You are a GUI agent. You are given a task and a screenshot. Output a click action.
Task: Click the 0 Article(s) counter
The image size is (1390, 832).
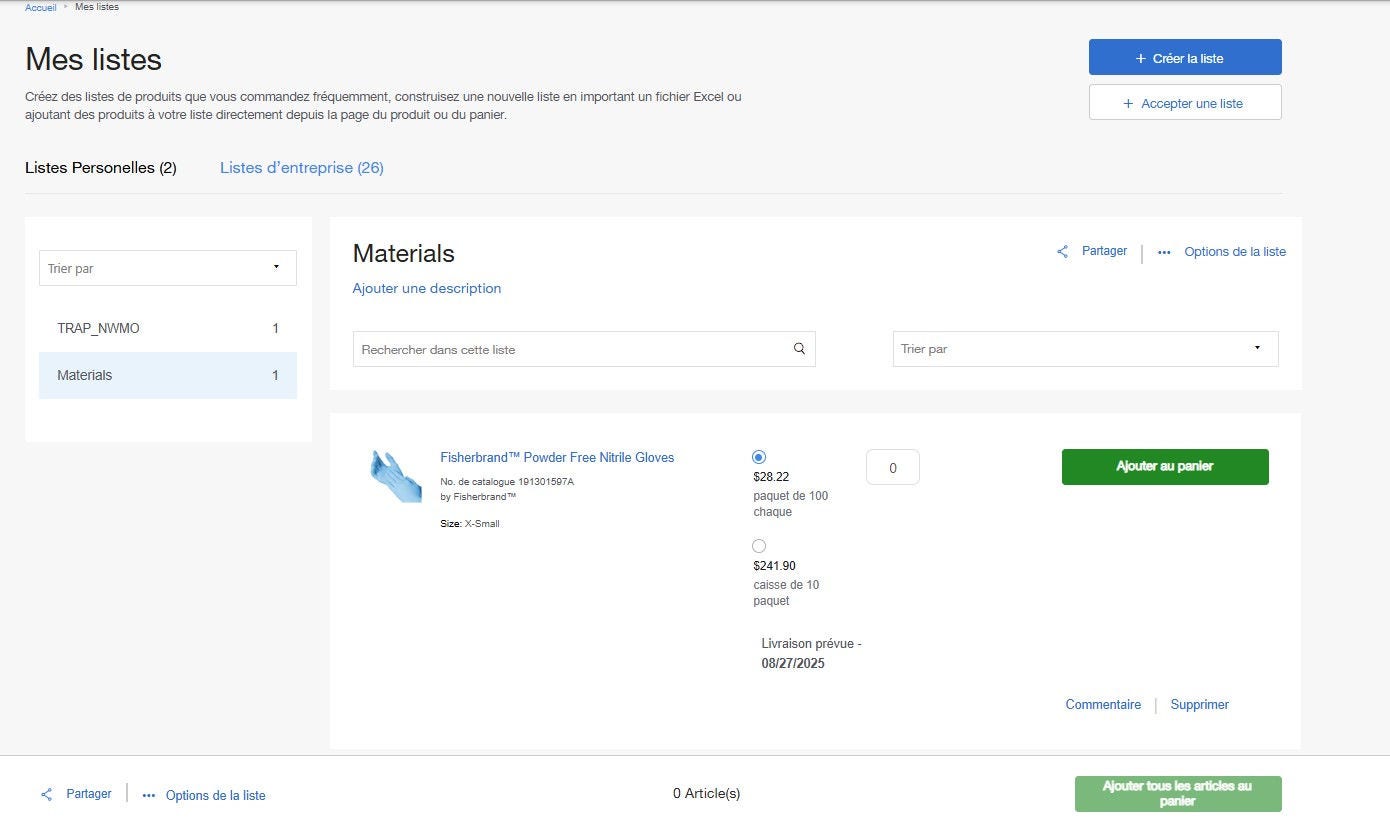707,794
